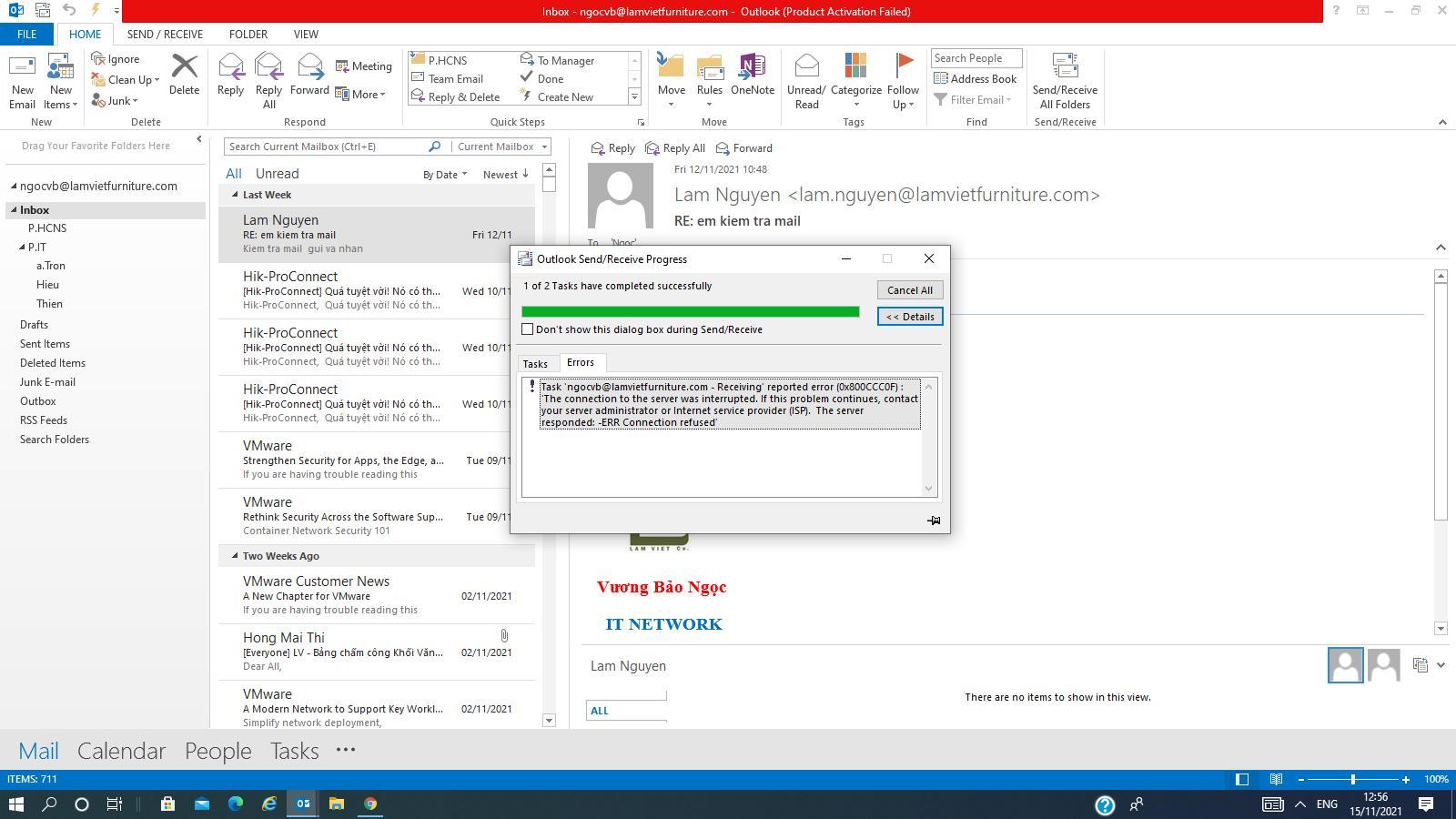1456x819 pixels.
Task: Switch to the Tasks tab in dialog
Action: point(535,364)
